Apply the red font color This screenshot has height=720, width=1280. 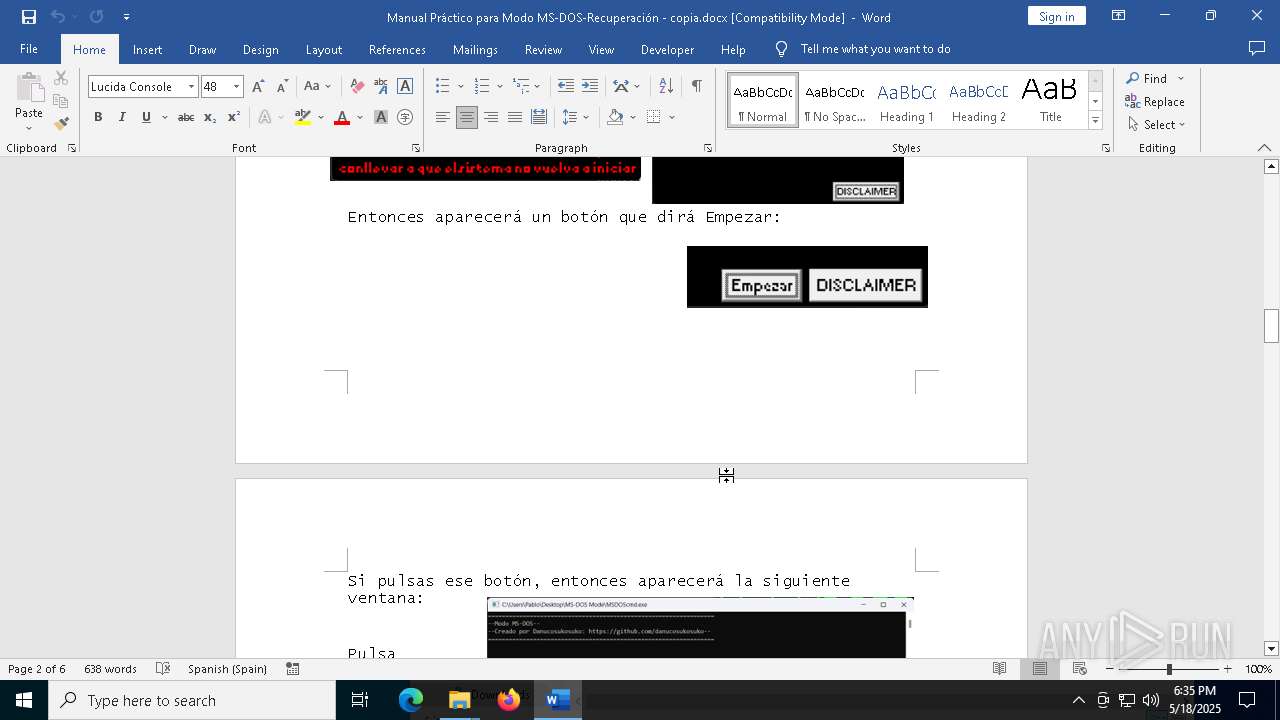pyautogui.click(x=342, y=117)
